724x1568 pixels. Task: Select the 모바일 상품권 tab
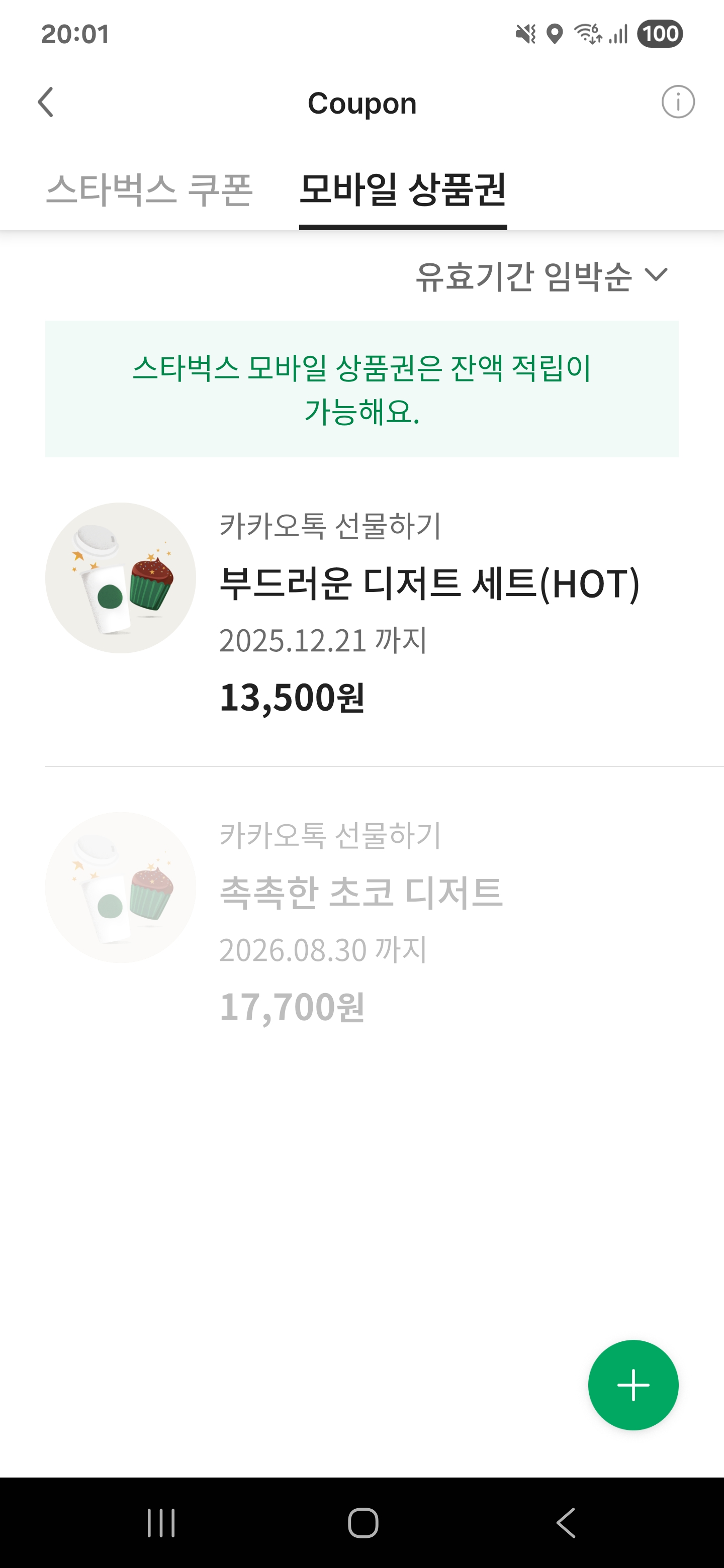point(403,189)
